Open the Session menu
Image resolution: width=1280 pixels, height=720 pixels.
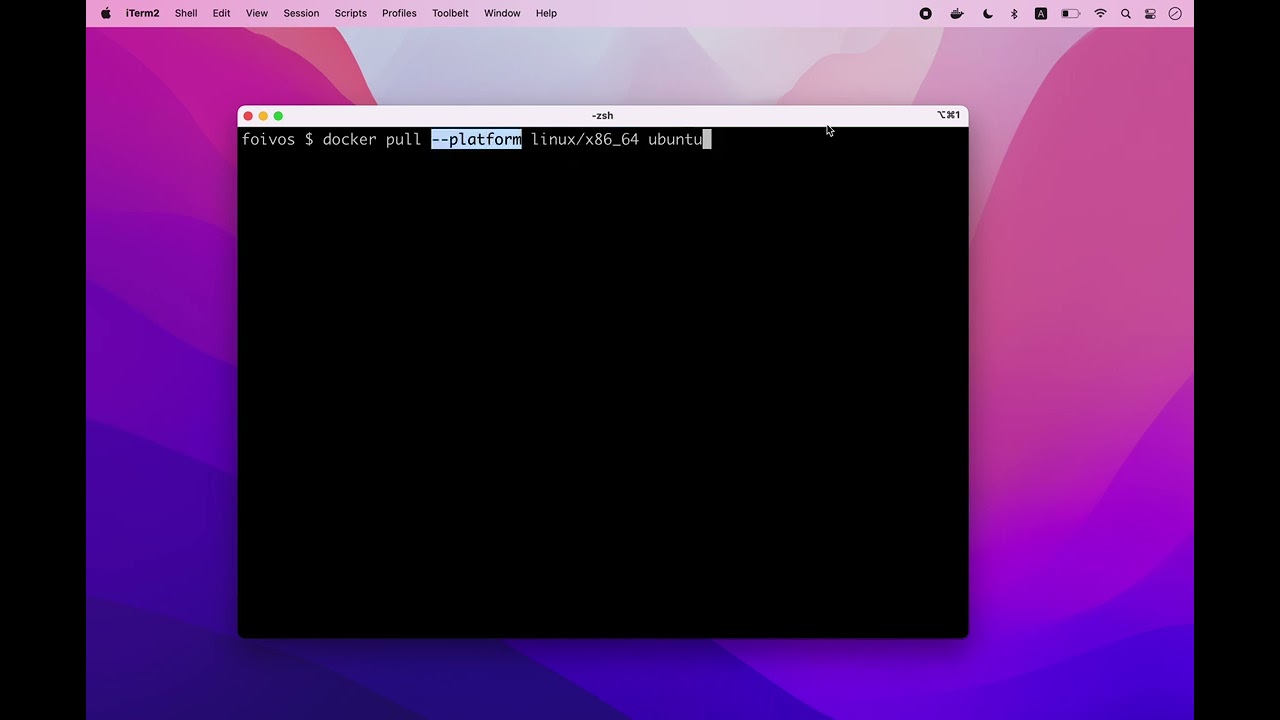point(301,13)
